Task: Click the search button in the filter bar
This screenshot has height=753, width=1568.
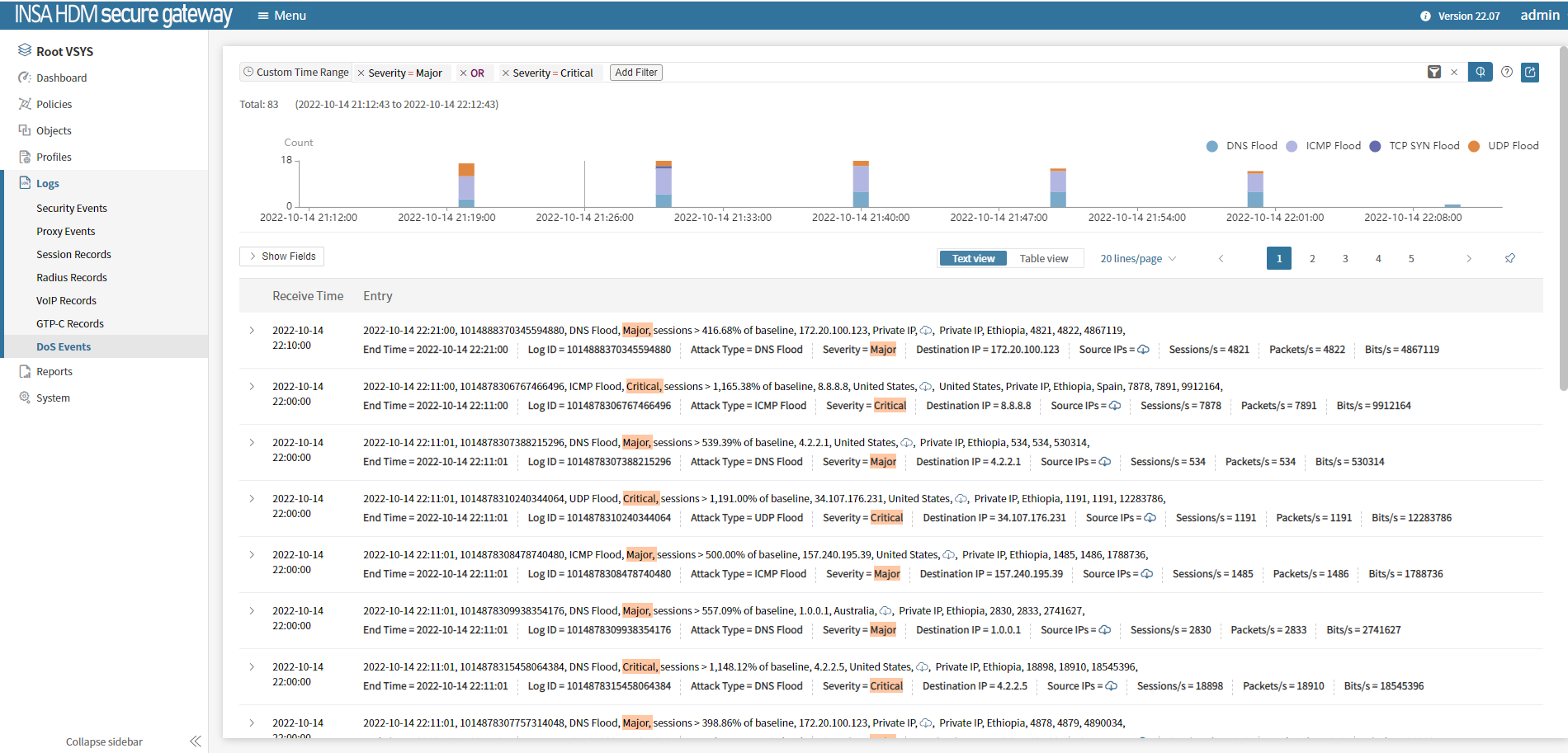Action: pos(1480,73)
